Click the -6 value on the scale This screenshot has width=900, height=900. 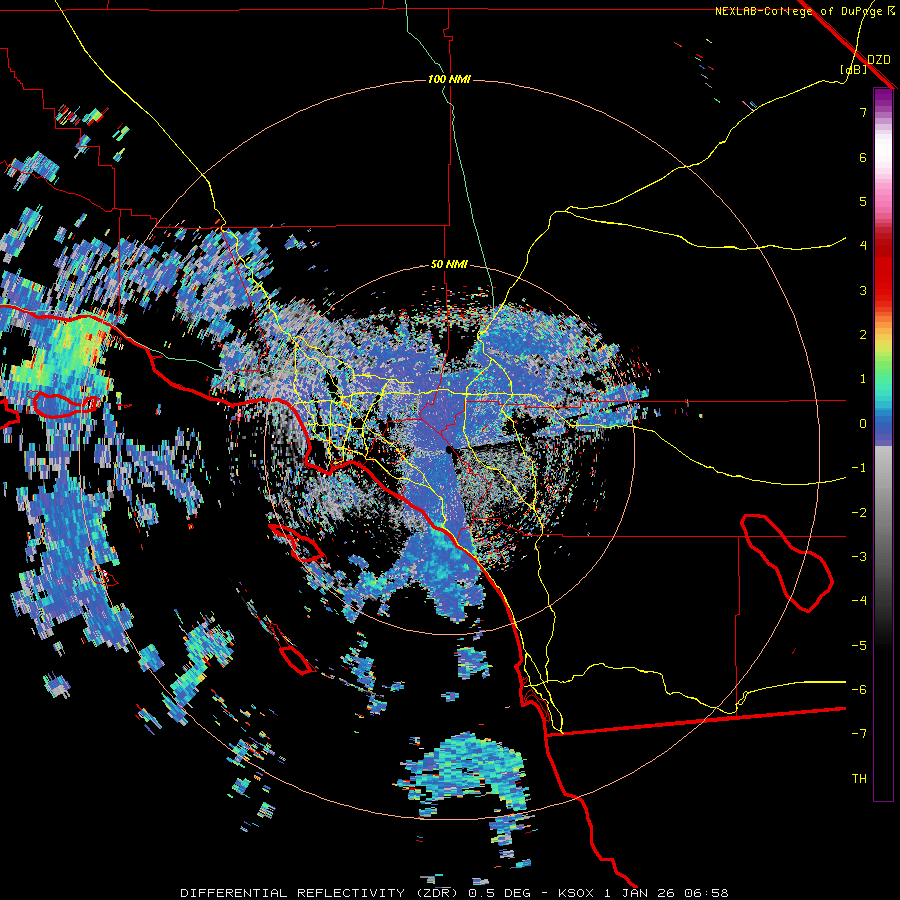[x=859, y=690]
